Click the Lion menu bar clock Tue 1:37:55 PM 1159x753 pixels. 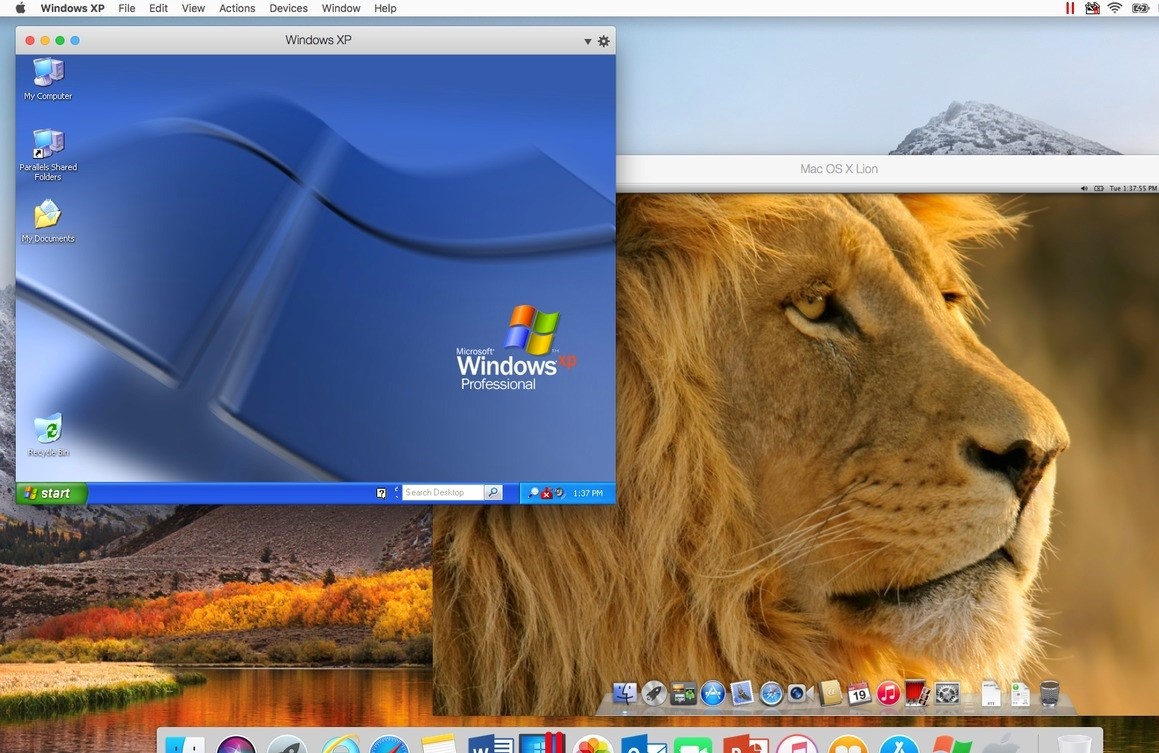point(1132,188)
